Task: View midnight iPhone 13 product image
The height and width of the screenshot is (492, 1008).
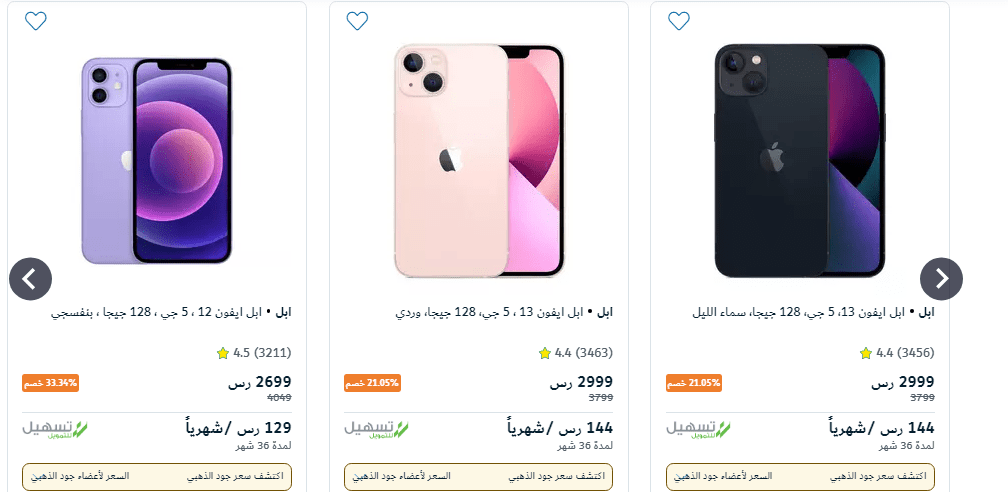Action: 800,161
